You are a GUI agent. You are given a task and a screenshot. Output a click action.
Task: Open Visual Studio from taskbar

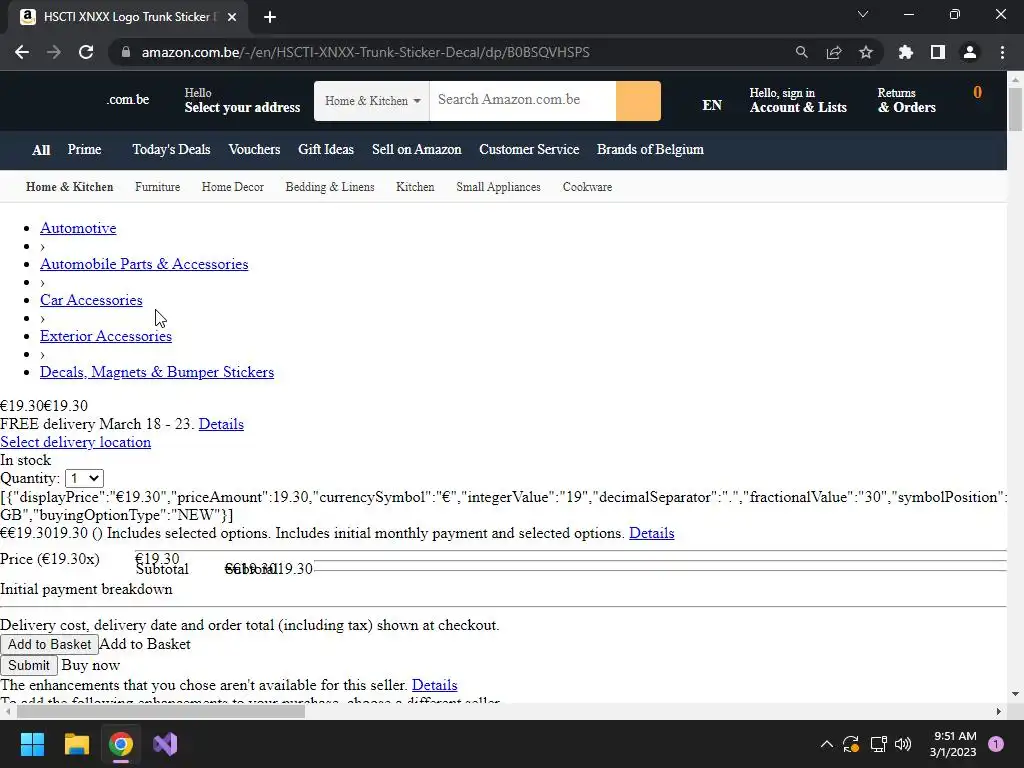click(x=165, y=744)
